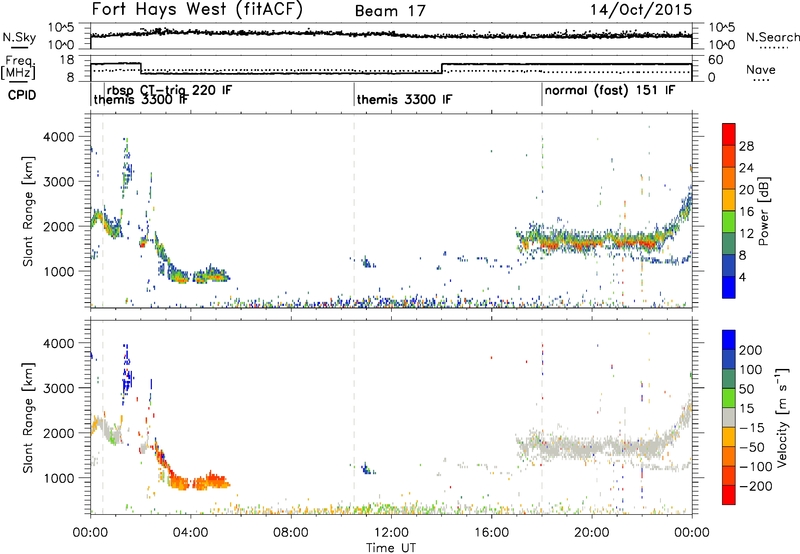The width and height of the screenshot is (800, 554).
Task: Click the 'CPID' row label
Action: 22,95
